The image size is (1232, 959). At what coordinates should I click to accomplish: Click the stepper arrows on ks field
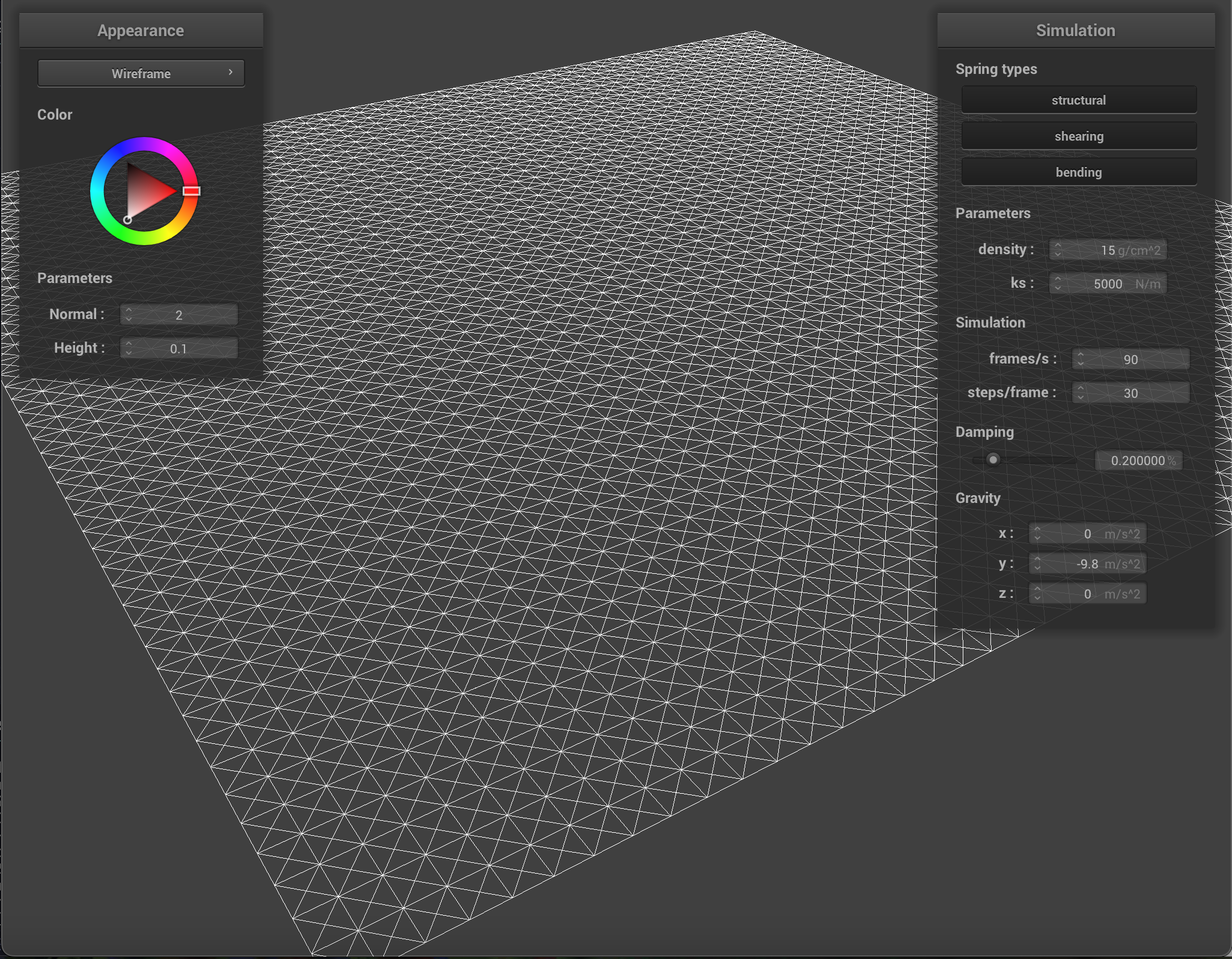click(x=1058, y=284)
